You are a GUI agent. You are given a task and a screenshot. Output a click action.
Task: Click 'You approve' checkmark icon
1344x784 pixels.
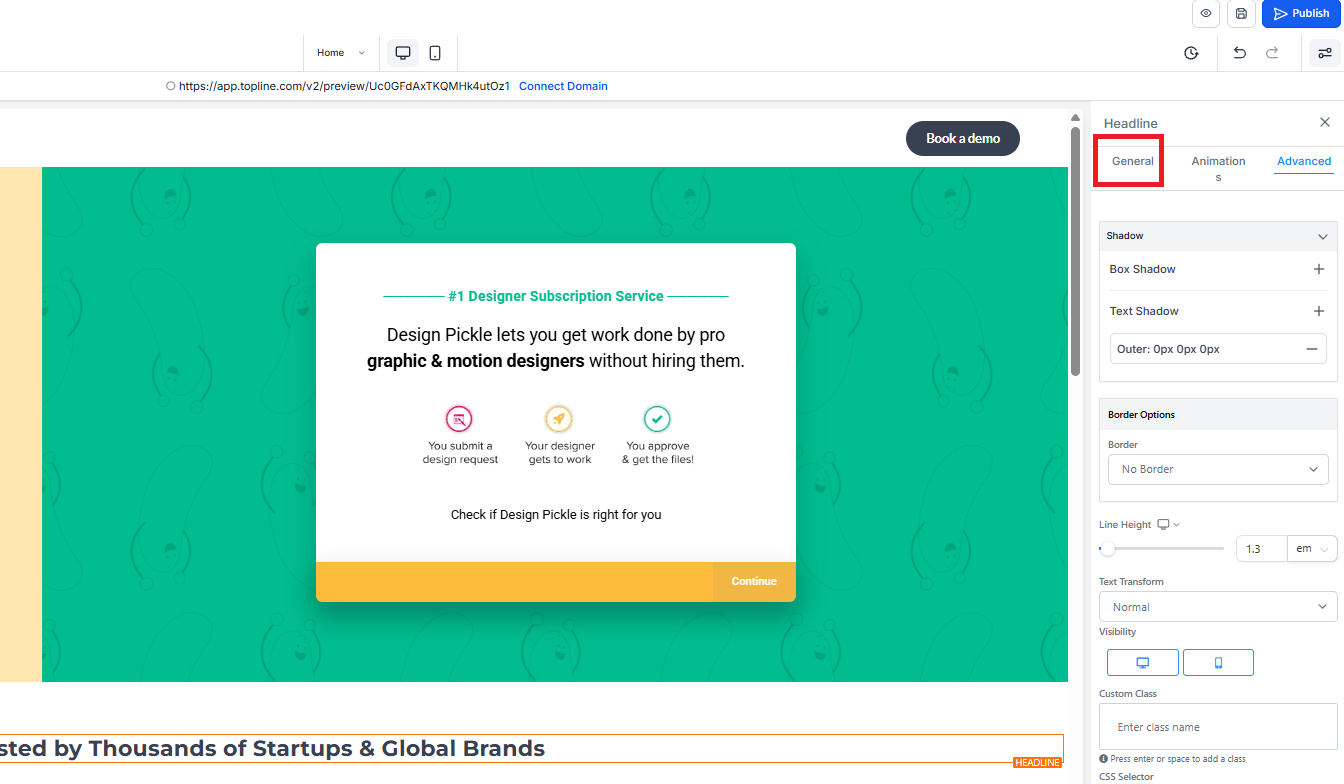[657, 418]
